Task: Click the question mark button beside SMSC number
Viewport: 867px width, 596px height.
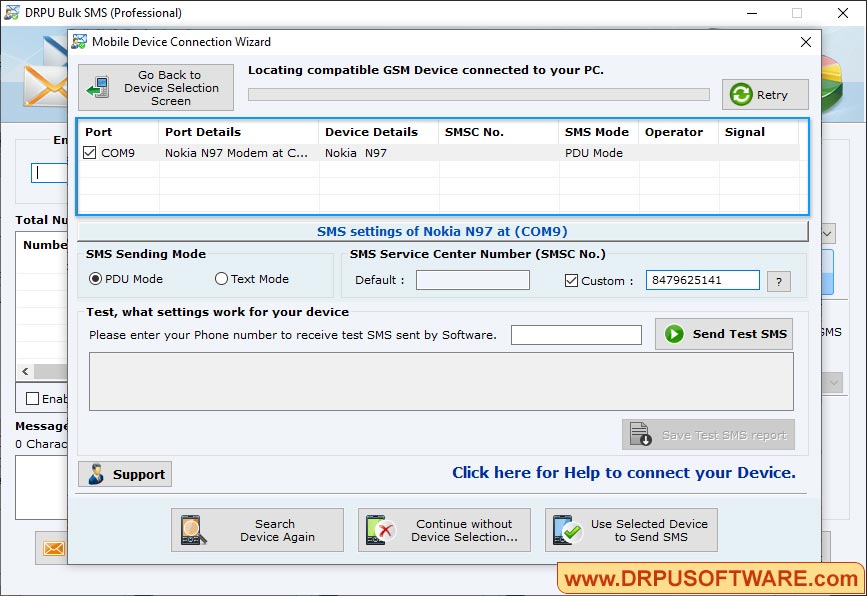Action: [x=778, y=281]
